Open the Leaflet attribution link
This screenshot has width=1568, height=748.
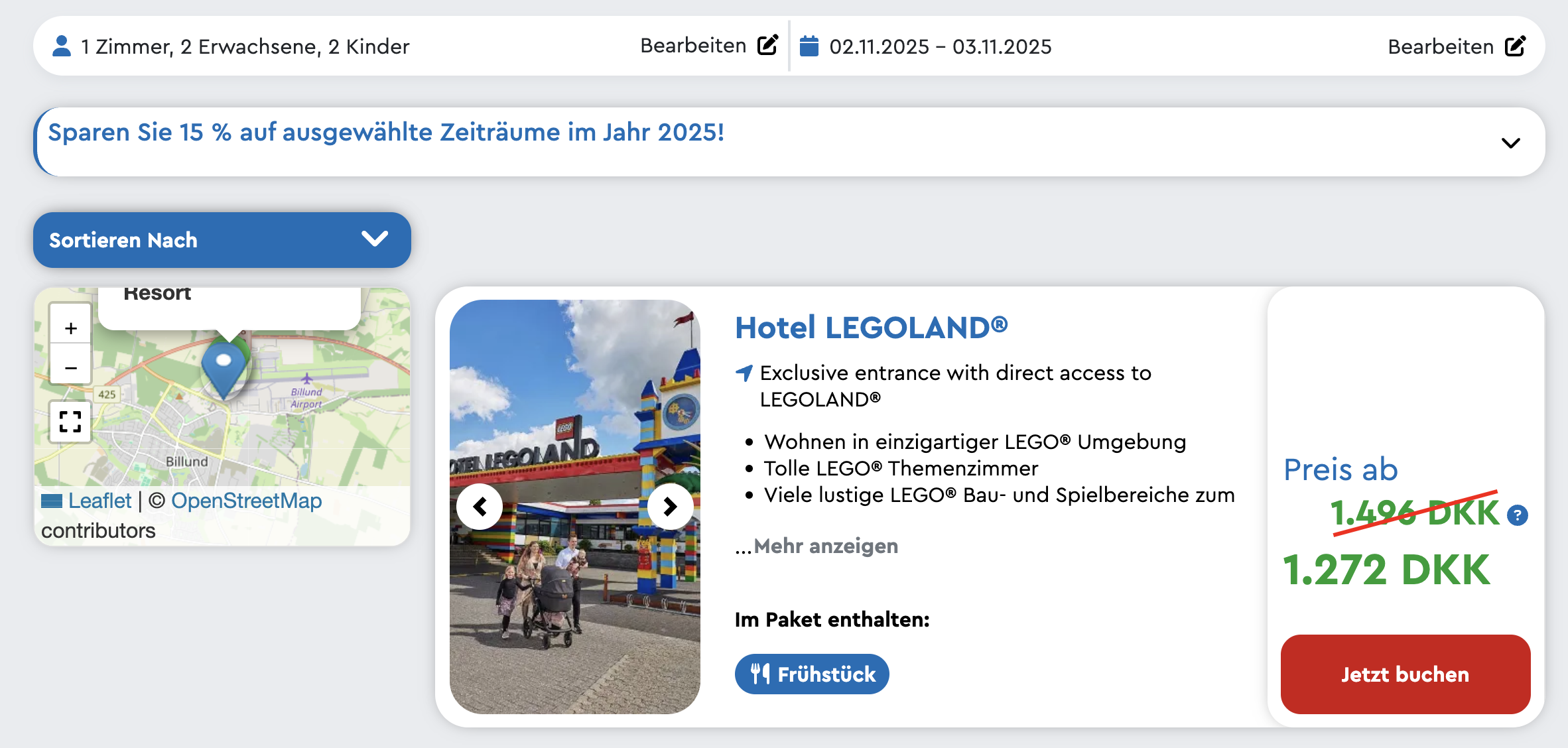tap(99, 501)
